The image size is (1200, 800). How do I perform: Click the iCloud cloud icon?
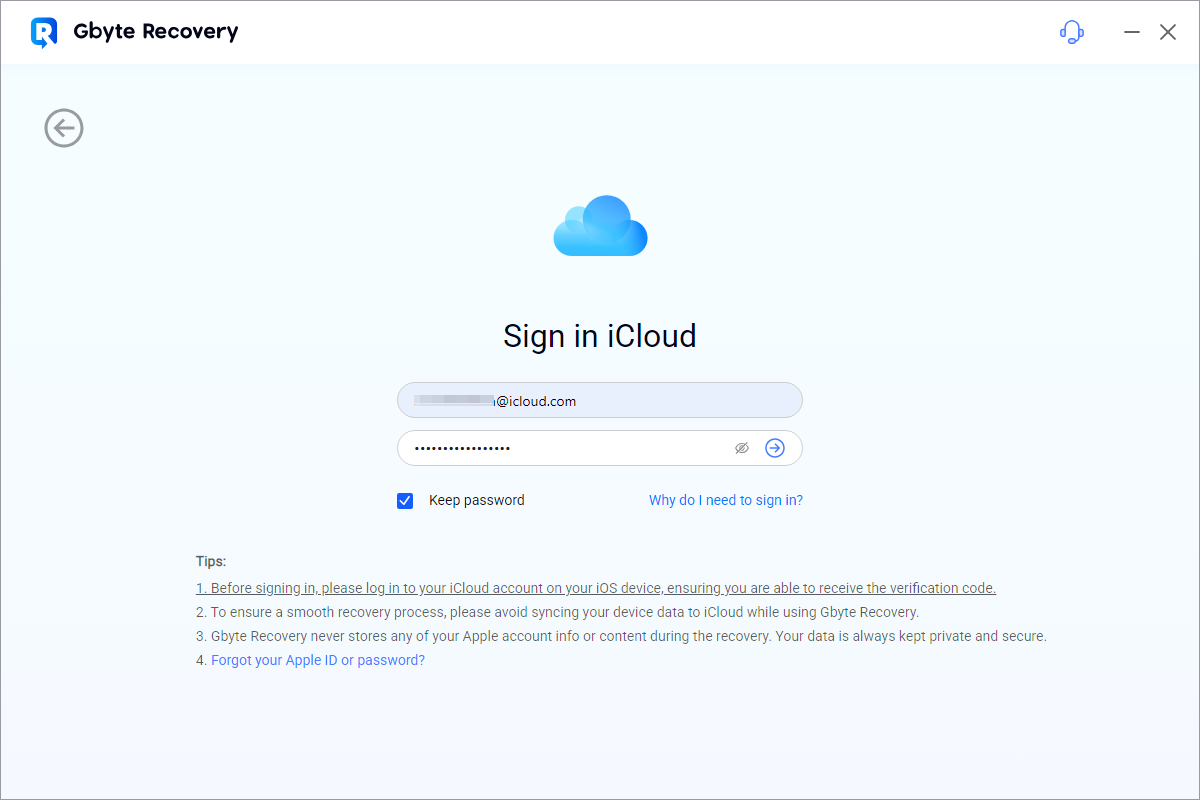coord(600,226)
